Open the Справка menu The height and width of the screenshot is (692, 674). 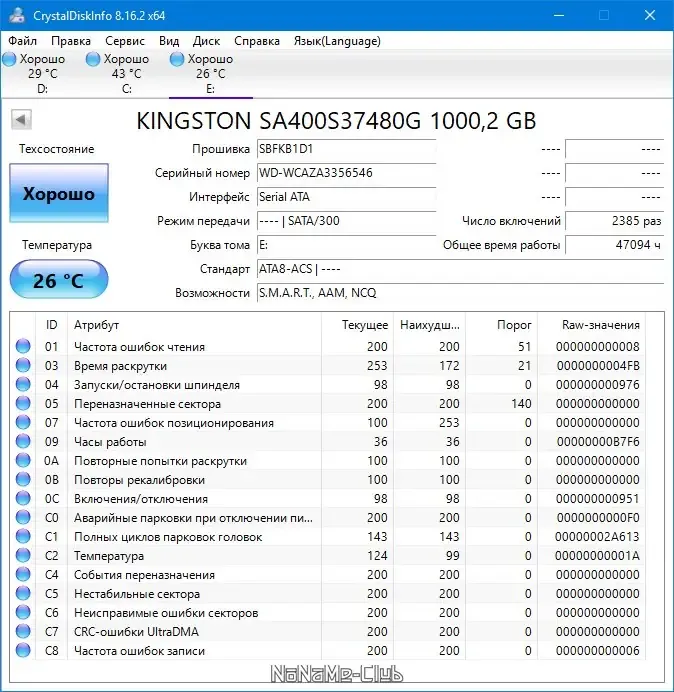pos(257,41)
